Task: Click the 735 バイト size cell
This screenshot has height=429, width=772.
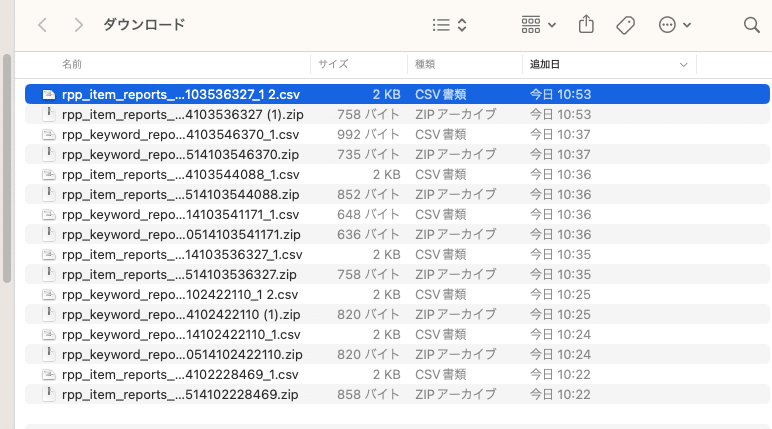Action: tap(368, 154)
